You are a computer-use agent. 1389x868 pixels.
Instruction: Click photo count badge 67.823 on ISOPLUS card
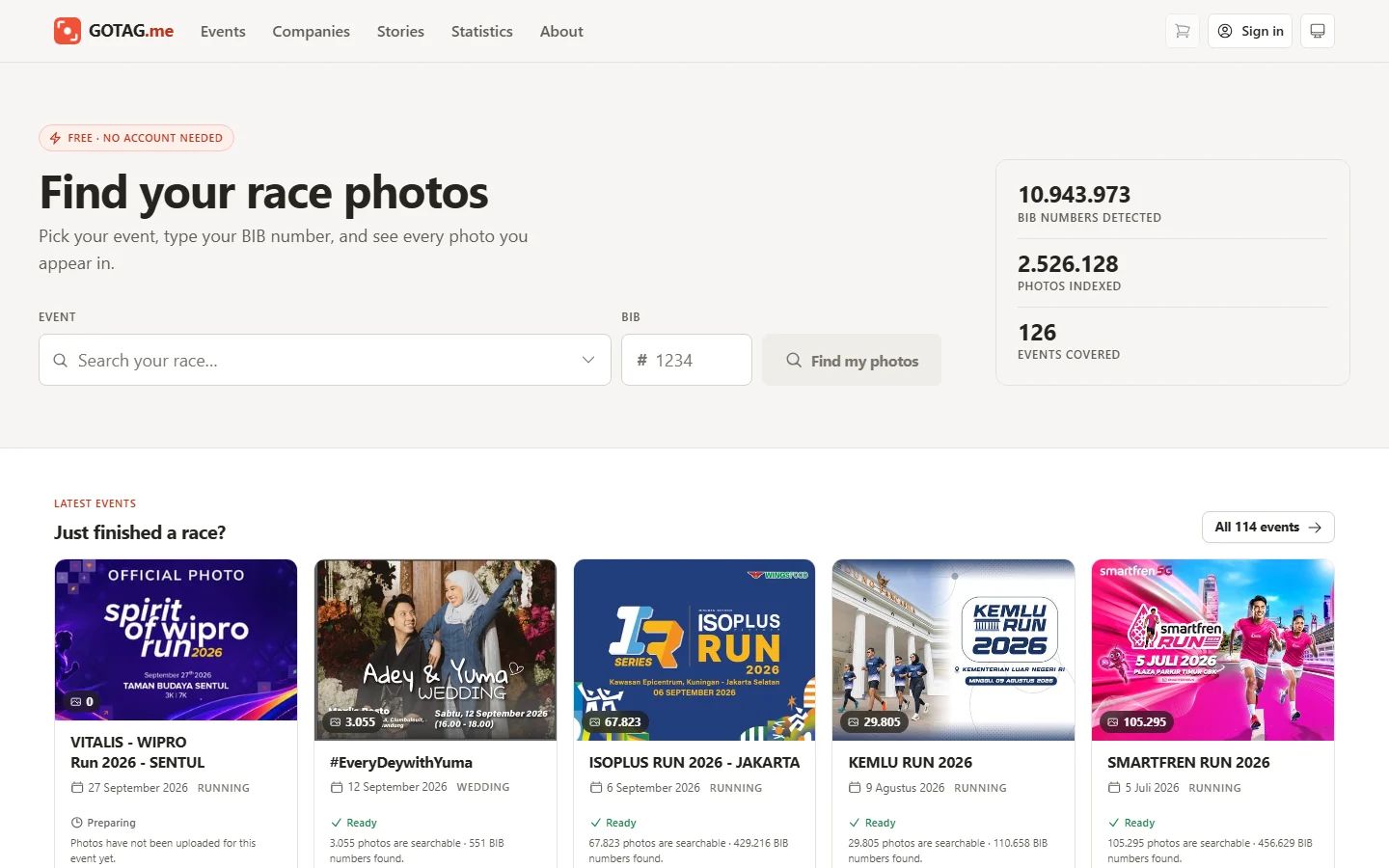click(x=615, y=721)
